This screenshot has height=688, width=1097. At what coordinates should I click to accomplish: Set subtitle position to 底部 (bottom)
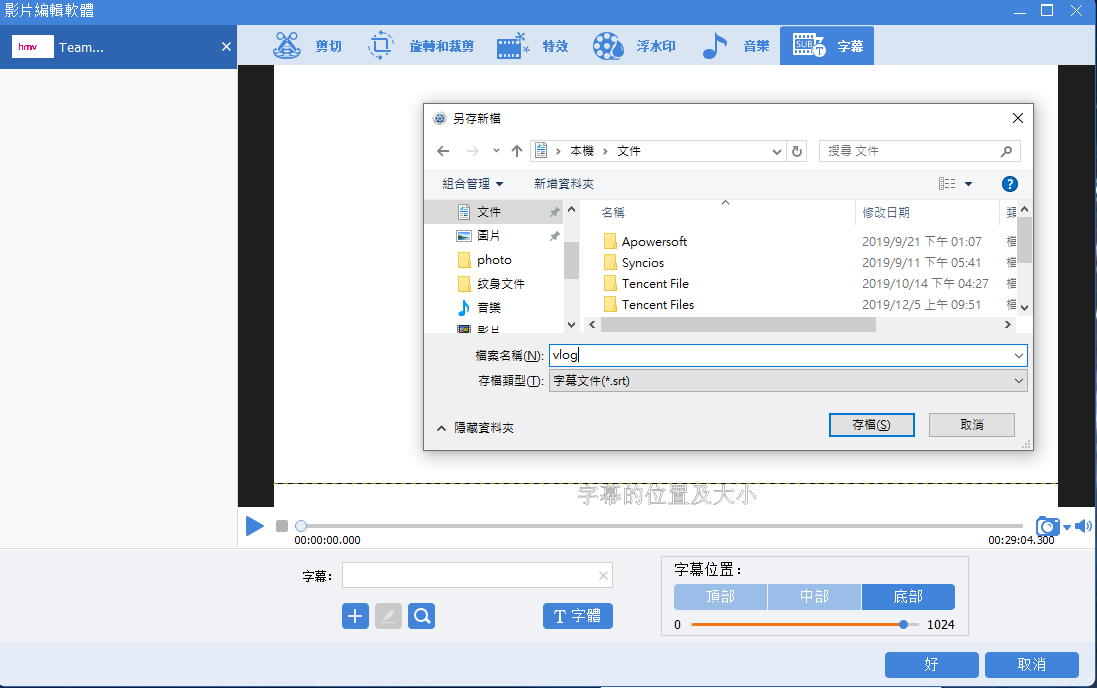point(908,596)
